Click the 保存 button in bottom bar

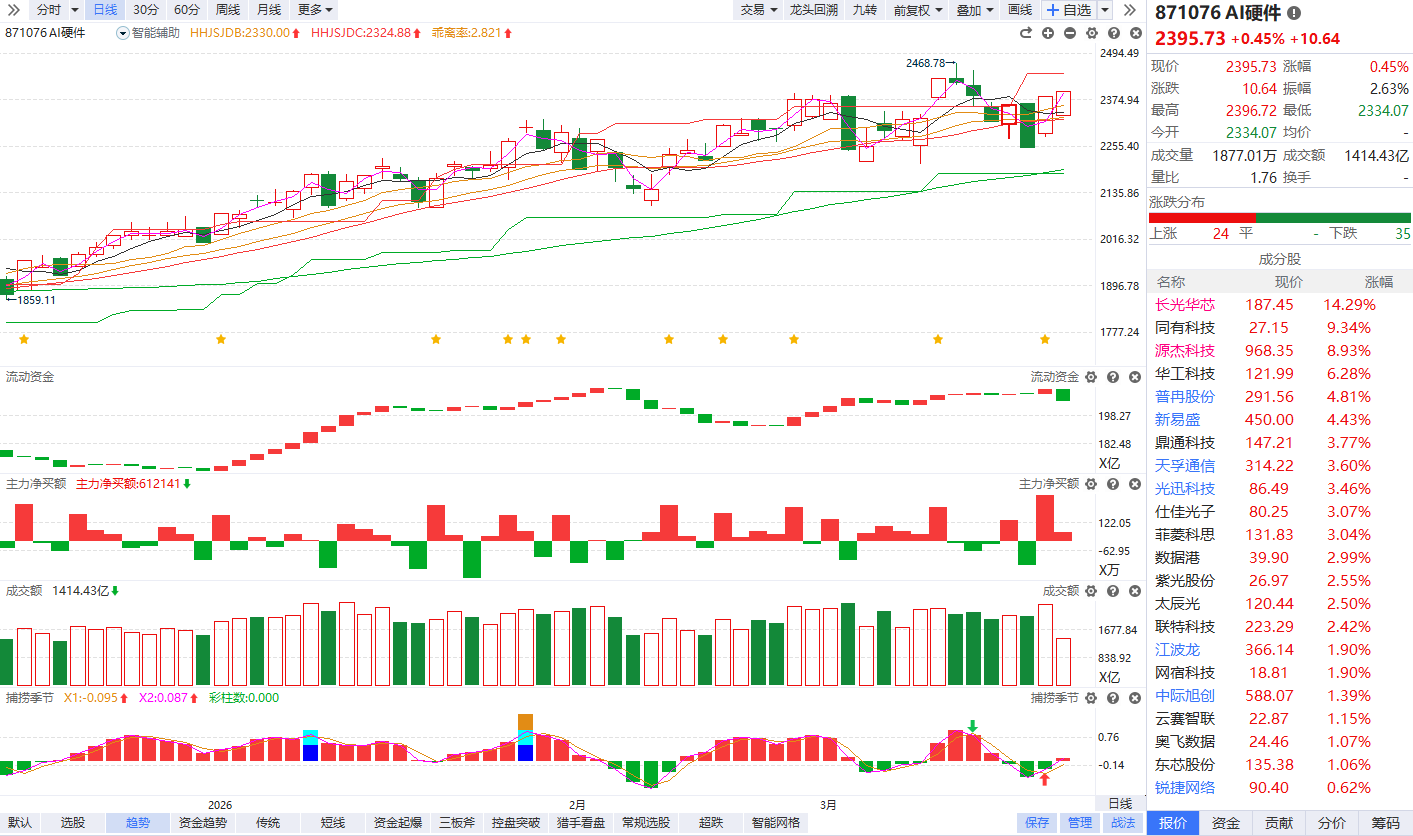click(1037, 823)
